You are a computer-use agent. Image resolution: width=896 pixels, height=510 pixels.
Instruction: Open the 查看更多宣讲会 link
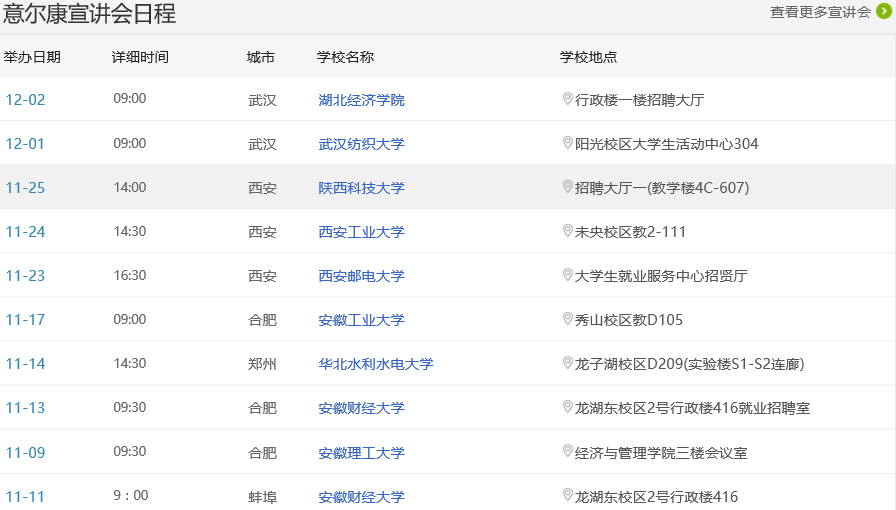click(x=820, y=12)
